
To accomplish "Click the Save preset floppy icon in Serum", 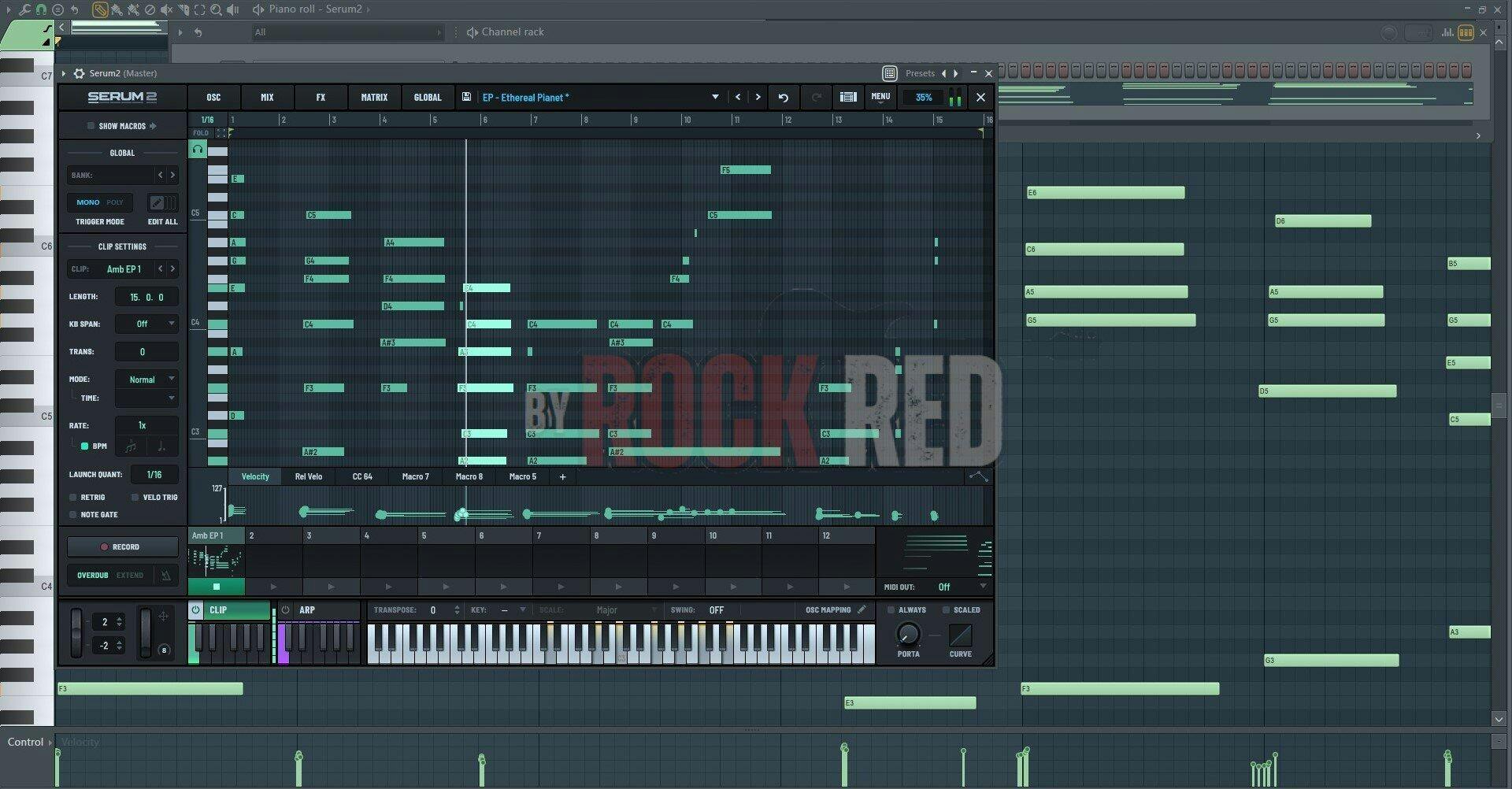I will click(x=466, y=97).
